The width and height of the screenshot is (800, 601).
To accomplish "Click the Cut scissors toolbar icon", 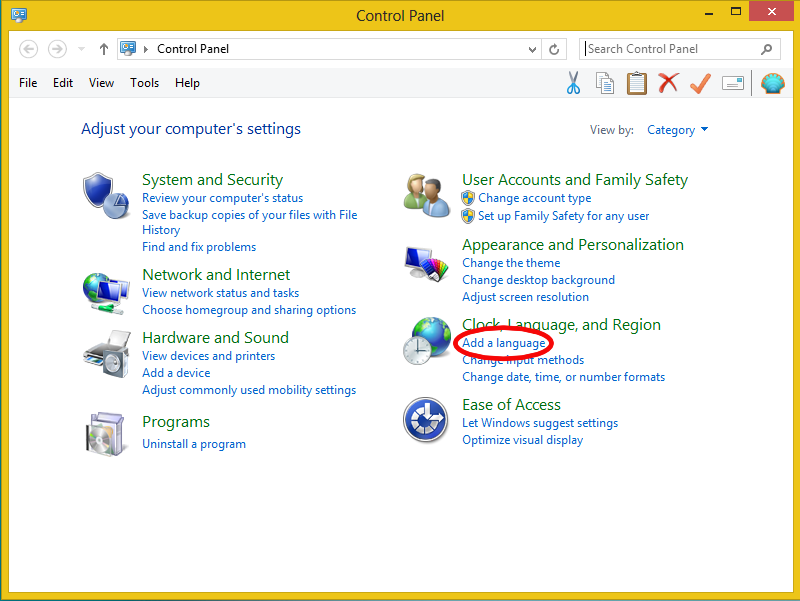I will (x=573, y=83).
